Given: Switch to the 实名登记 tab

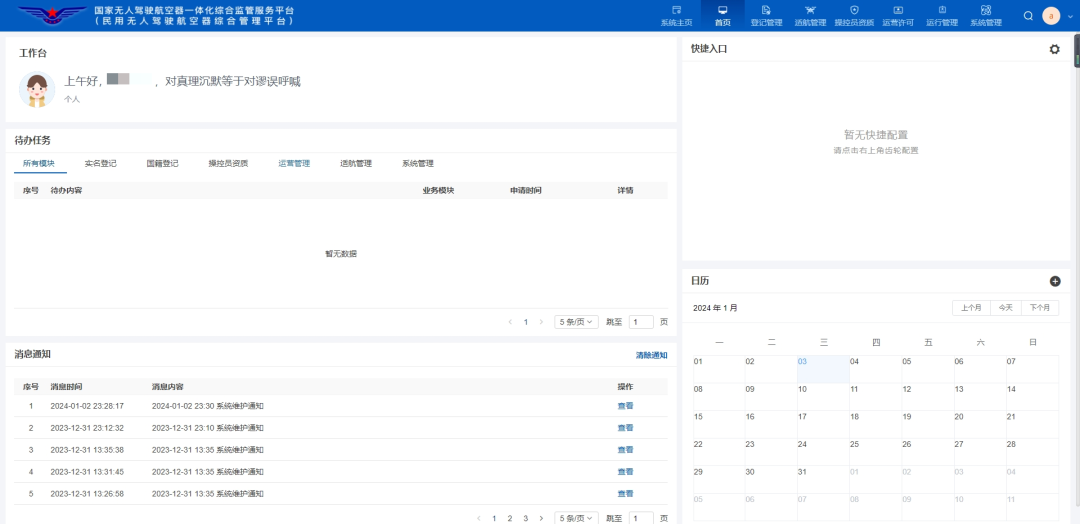Looking at the screenshot, I should click(x=101, y=164).
